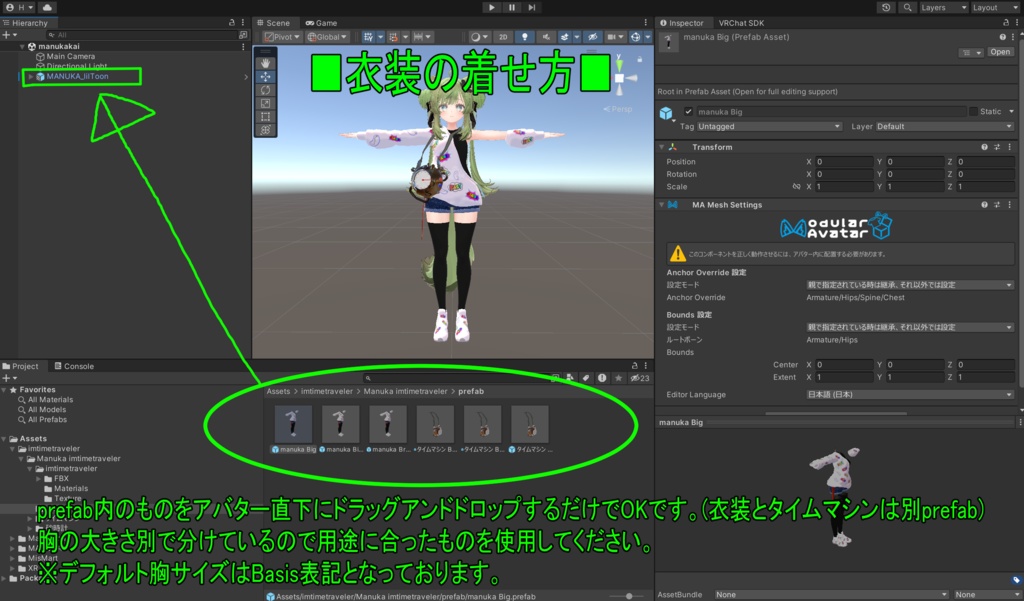1024x601 pixels.
Task: Select the MANUKA_lilToon hierarchy object
Action: pos(77,76)
